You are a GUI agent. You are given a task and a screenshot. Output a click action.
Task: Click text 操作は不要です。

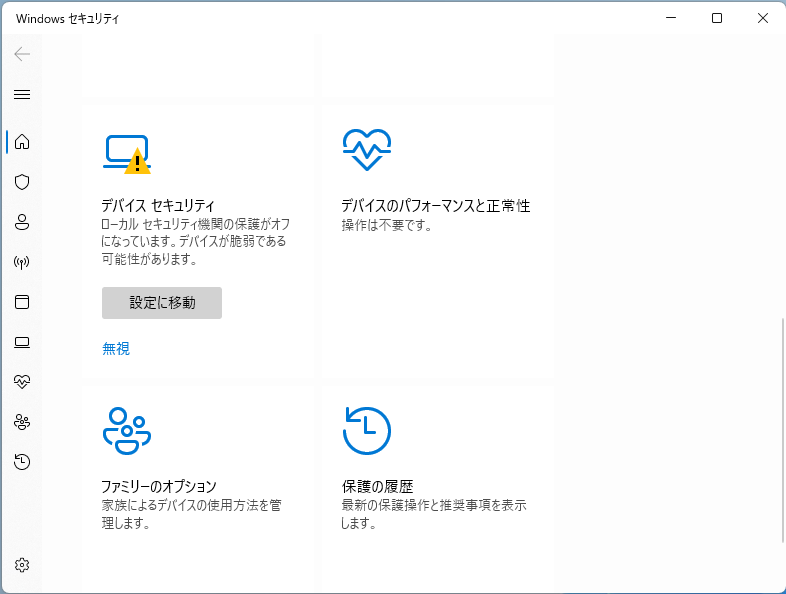tap(387, 225)
